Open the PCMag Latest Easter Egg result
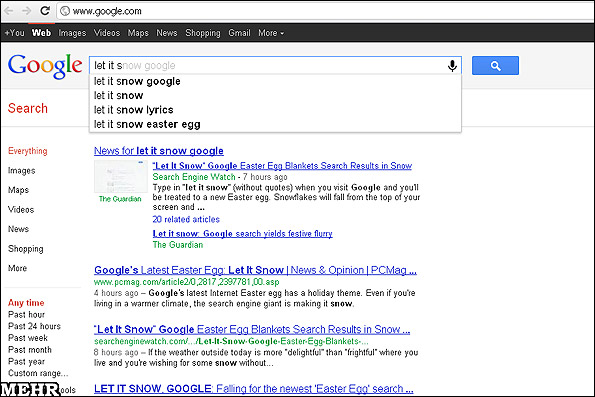The image size is (595, 397). [x=255, y=270]
